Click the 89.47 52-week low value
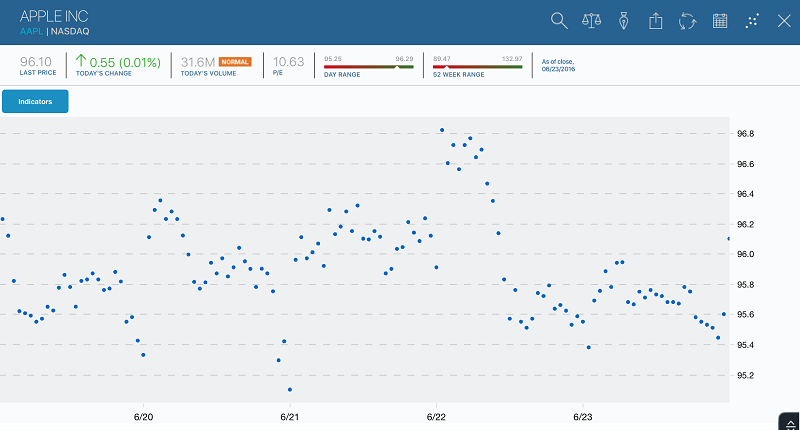The image size is (800, 430). click(442, 59)
